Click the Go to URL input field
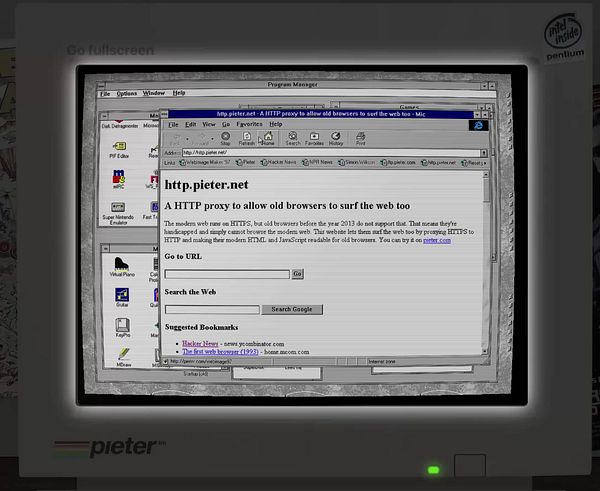This screenshot has width=600, height=491. point(227,274)
